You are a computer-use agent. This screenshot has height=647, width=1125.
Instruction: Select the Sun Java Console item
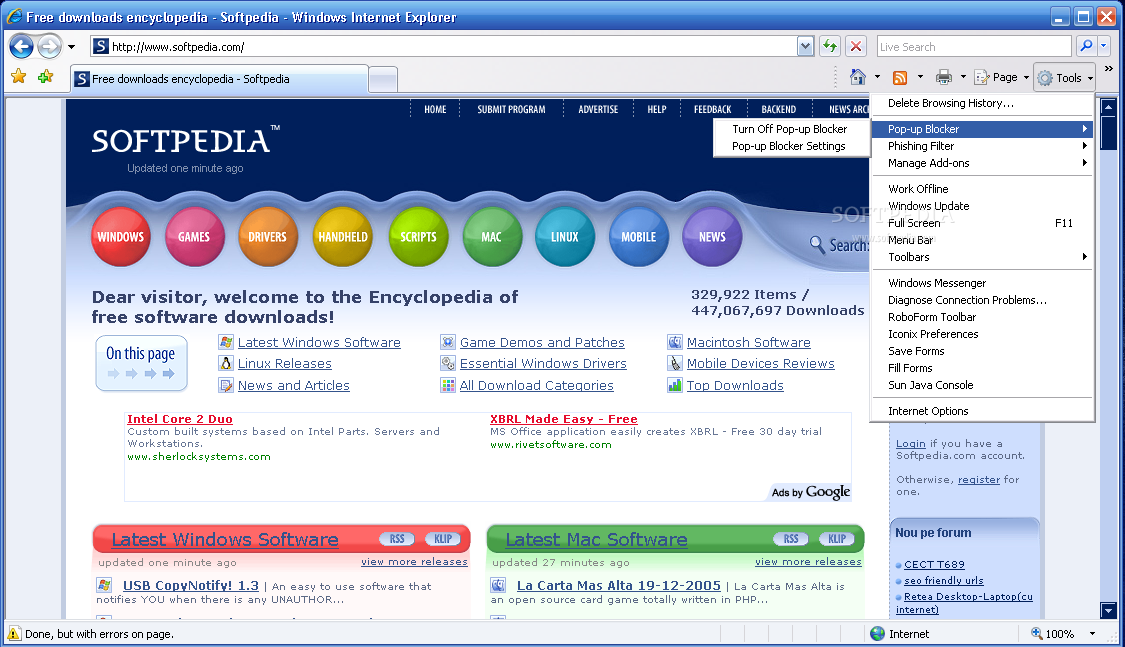(982, 385)
